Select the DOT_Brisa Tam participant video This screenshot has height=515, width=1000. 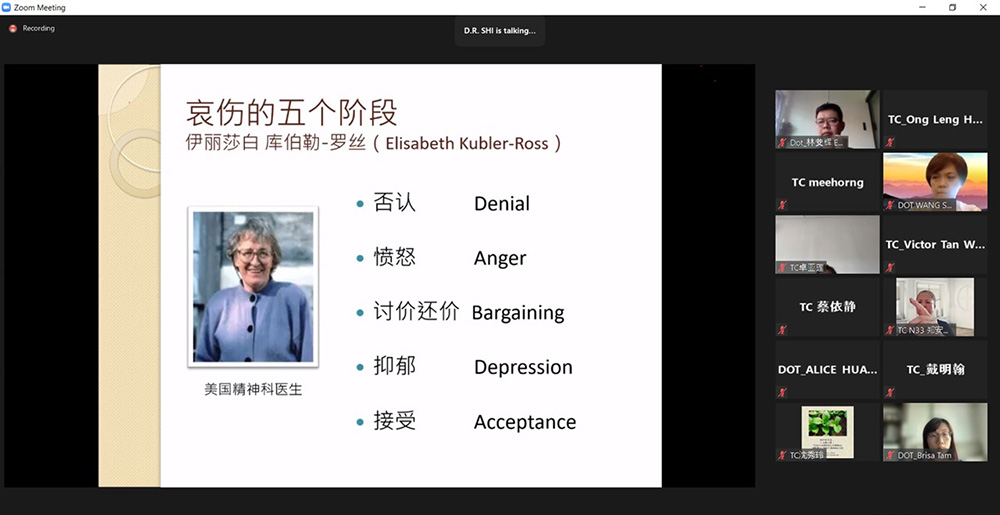click(935, 431)
